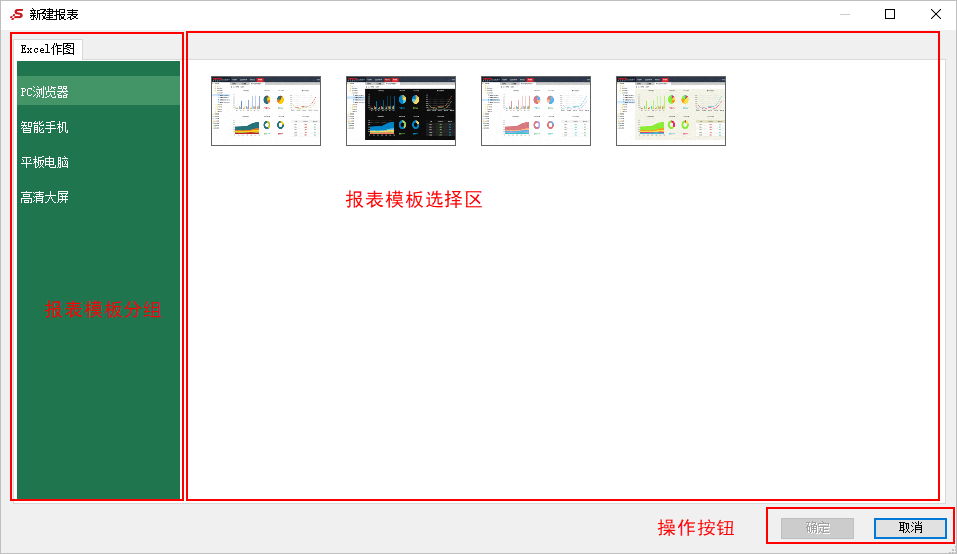This screenshot has height=554, width=957.
Task: Switch to the Excel作图 tab
Action: pos(48,49)
